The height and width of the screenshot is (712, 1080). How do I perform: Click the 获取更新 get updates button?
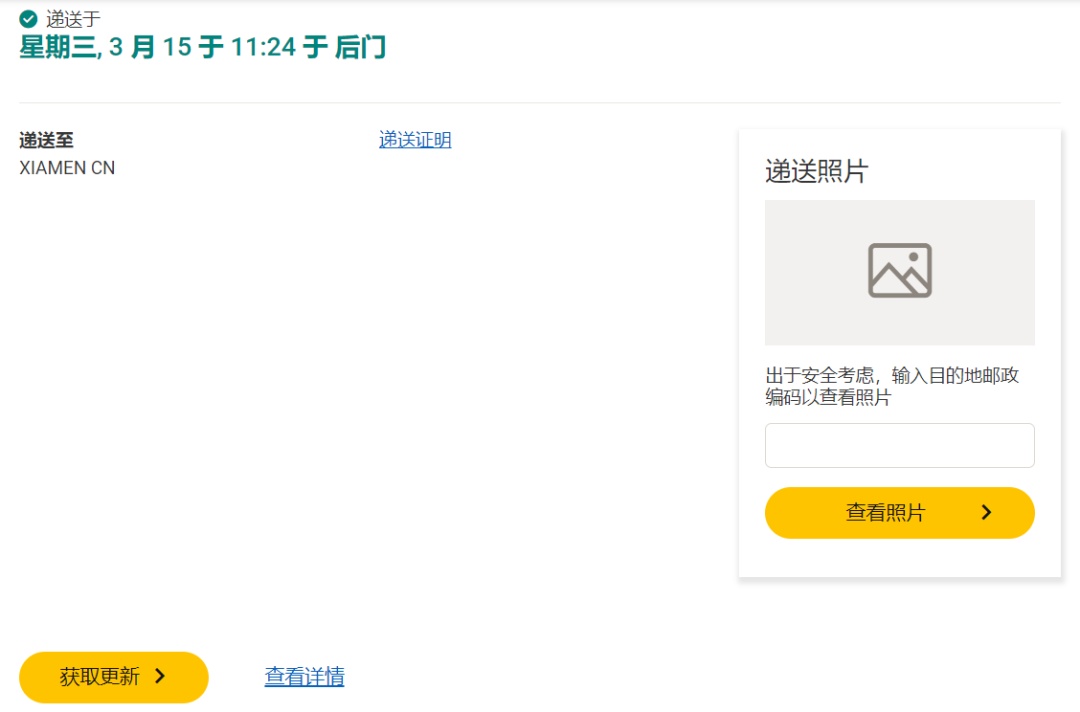pyautogui.click(x=113, y=677)
